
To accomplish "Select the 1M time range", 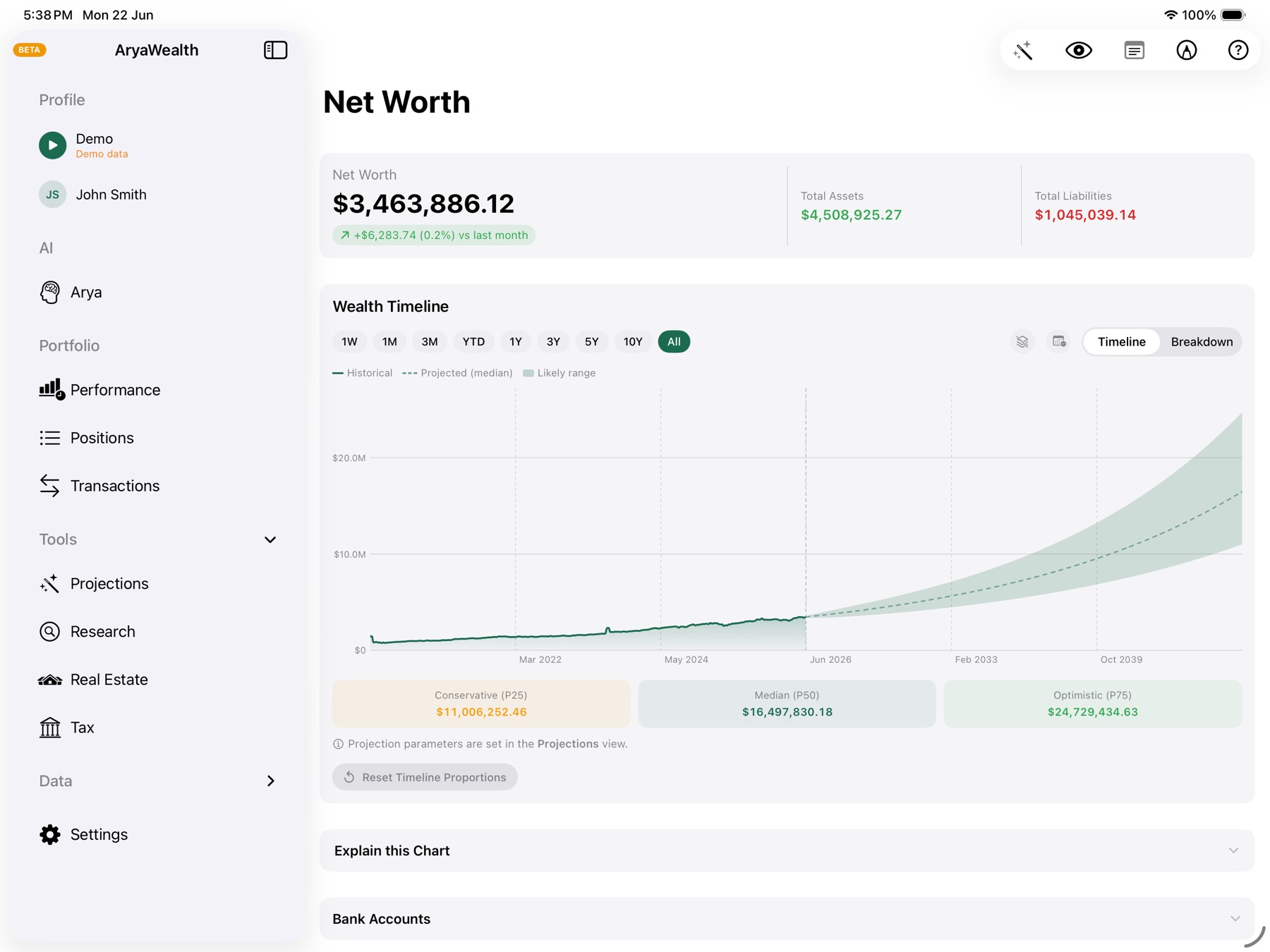I will click(389, 341).
